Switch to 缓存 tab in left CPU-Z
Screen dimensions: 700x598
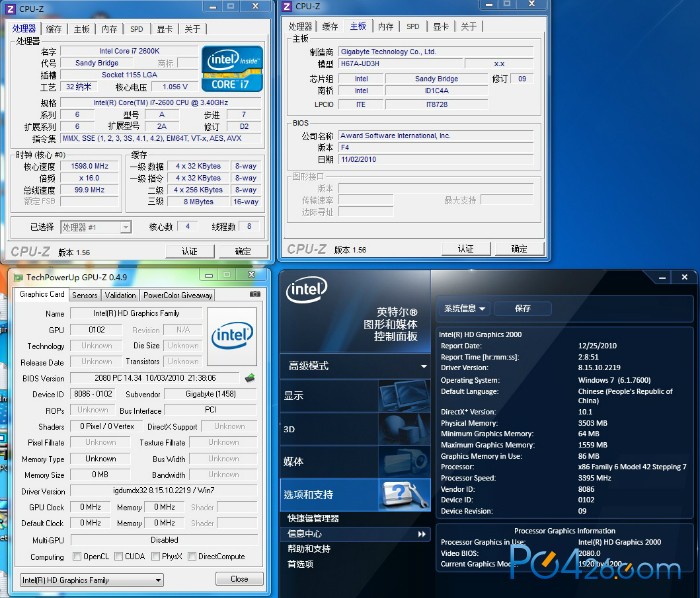point(54,29)
